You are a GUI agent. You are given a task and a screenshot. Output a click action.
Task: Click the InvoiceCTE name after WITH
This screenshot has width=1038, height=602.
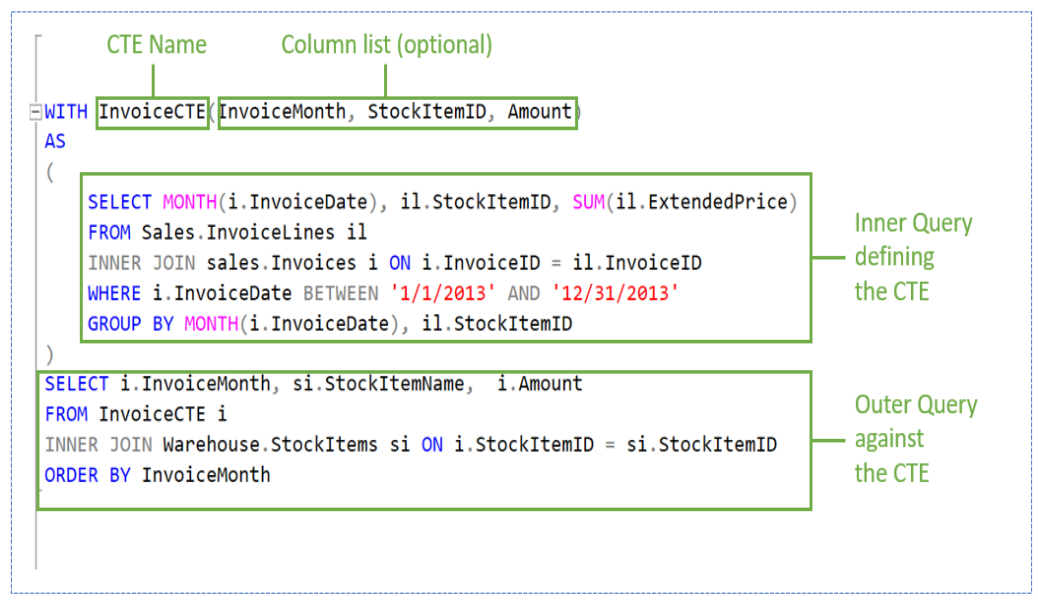click(x=152, y=112)
